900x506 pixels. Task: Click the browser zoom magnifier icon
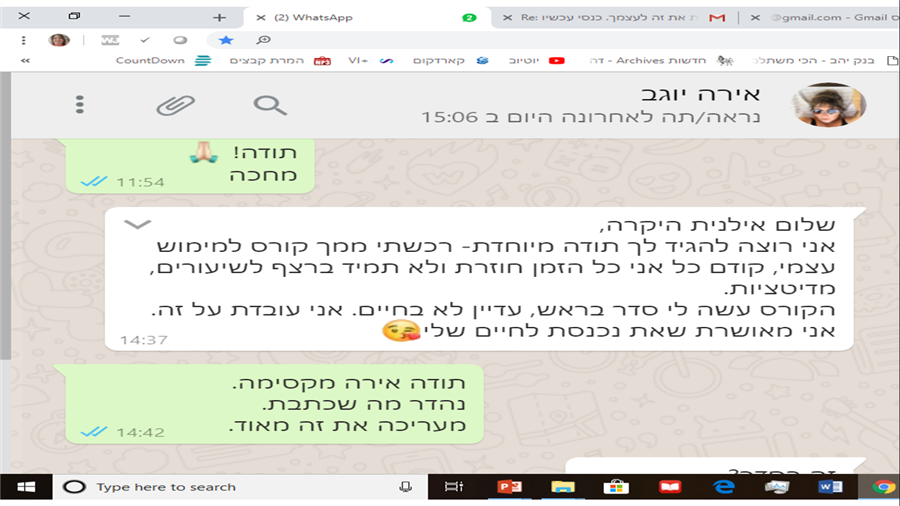click(263, 40)
